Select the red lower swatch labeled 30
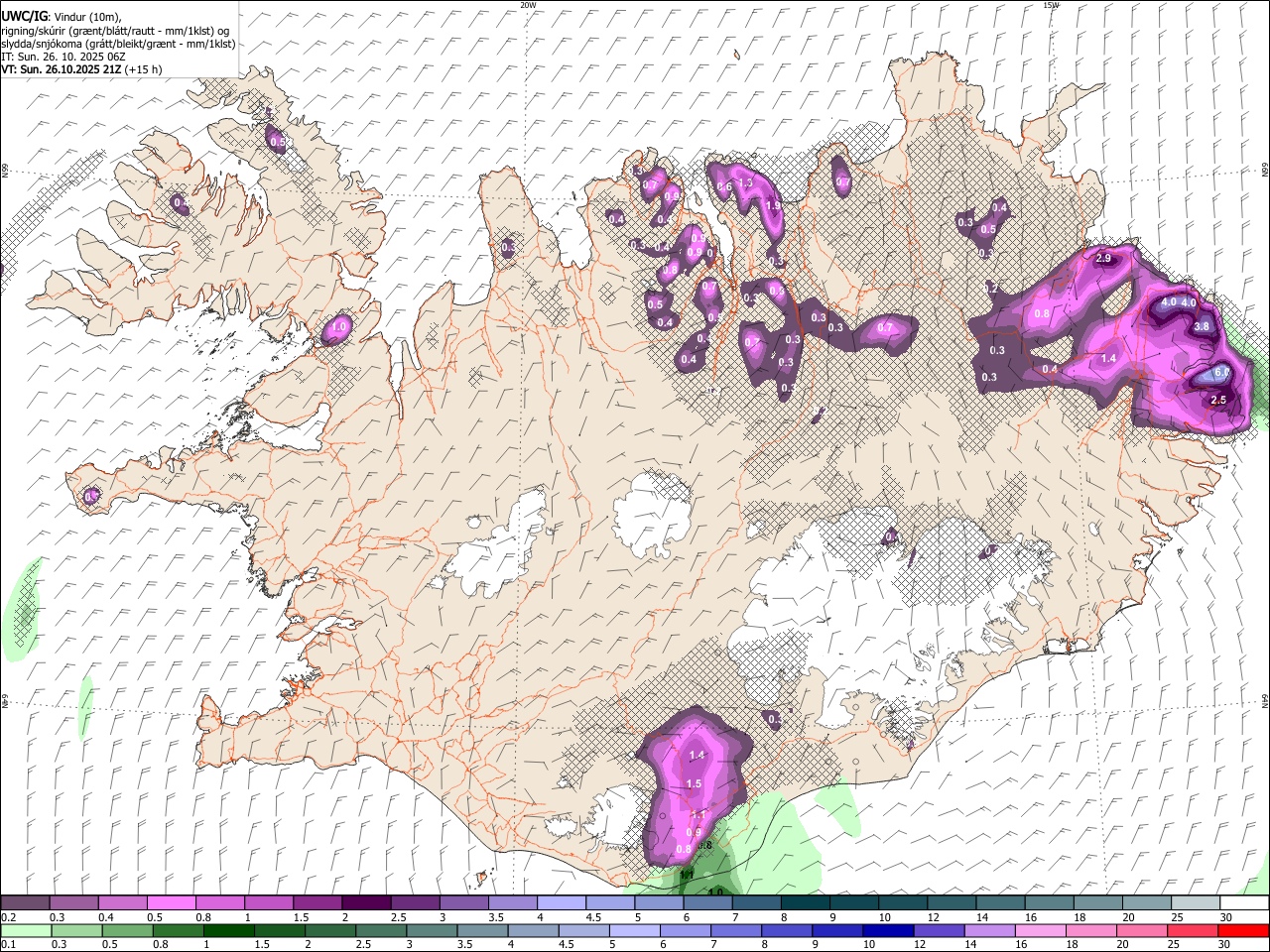This screenshot has height=952, width=1270. (x=1243, y=930)
